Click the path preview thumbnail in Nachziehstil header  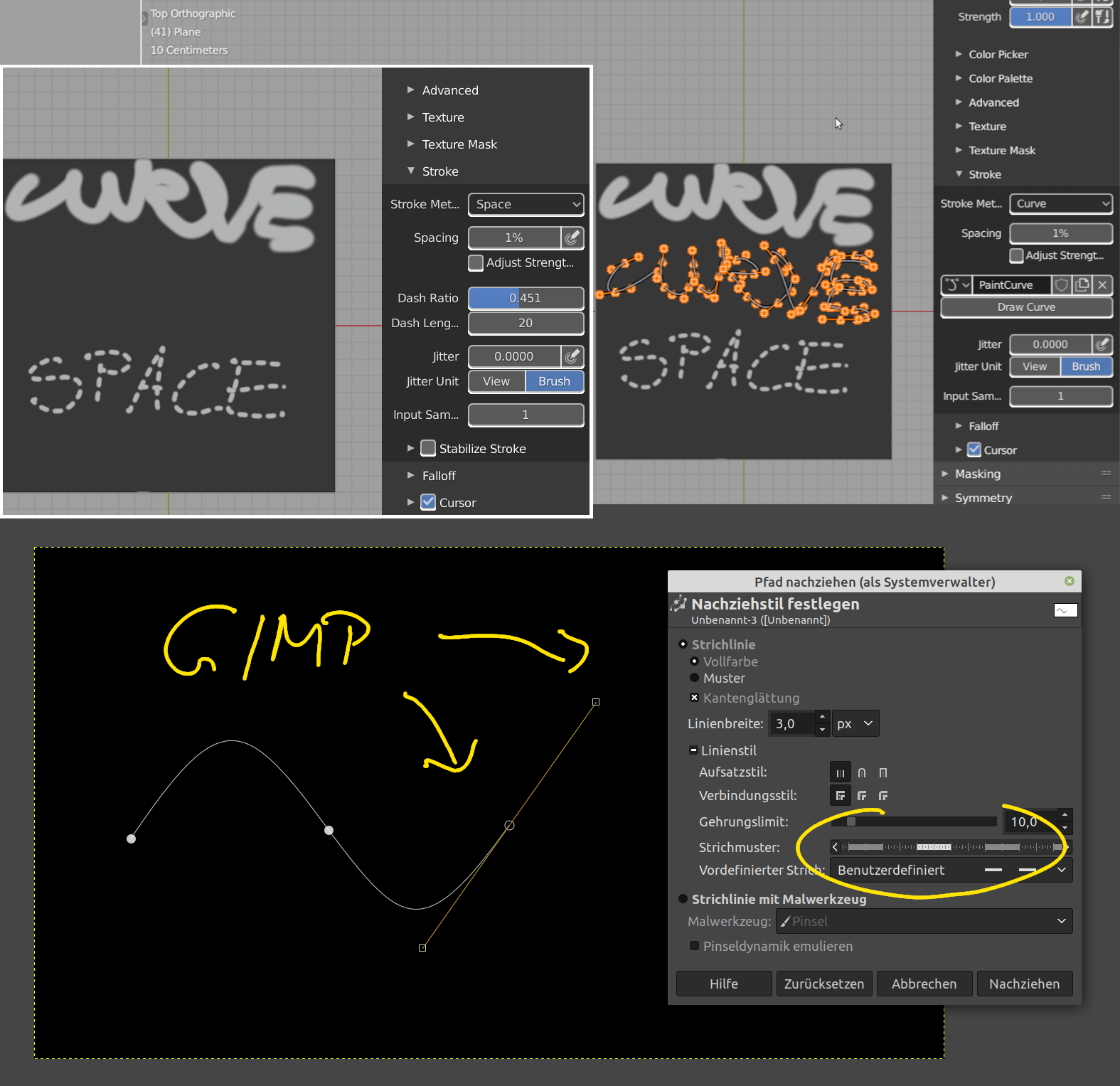[1065, 610]
